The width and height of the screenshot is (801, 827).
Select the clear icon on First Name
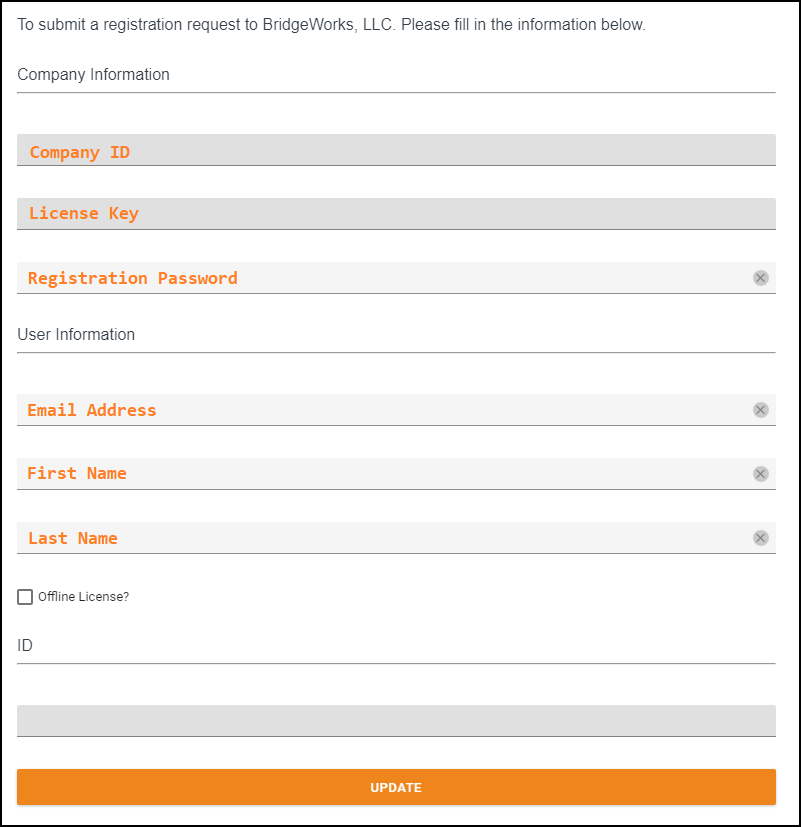click(760, 474)
